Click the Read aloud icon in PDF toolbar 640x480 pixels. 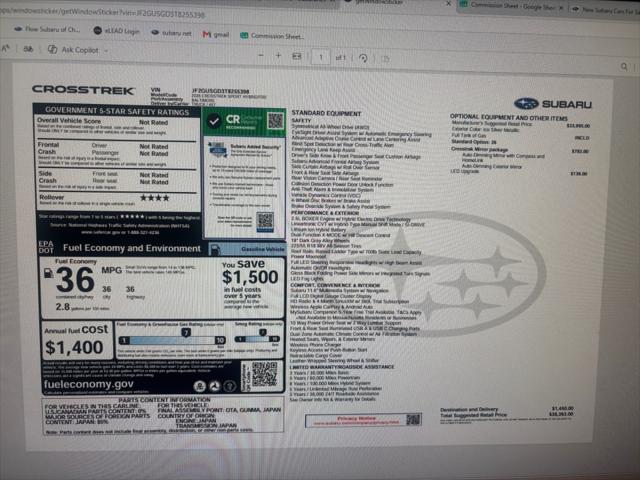(x=6, y=48)
